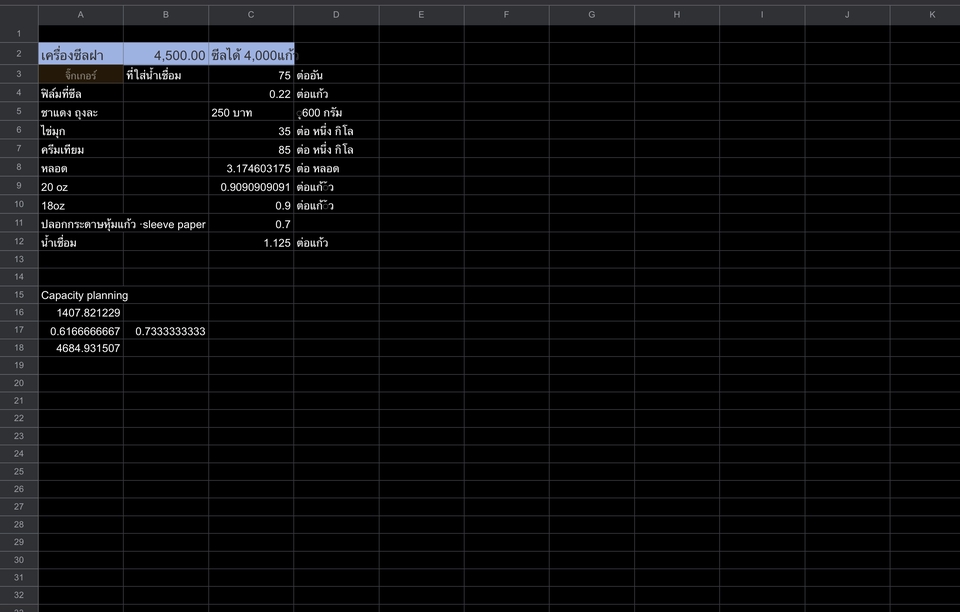Click cell with value 1407.821229
960x612 pixels.
(x=81, y=313)
